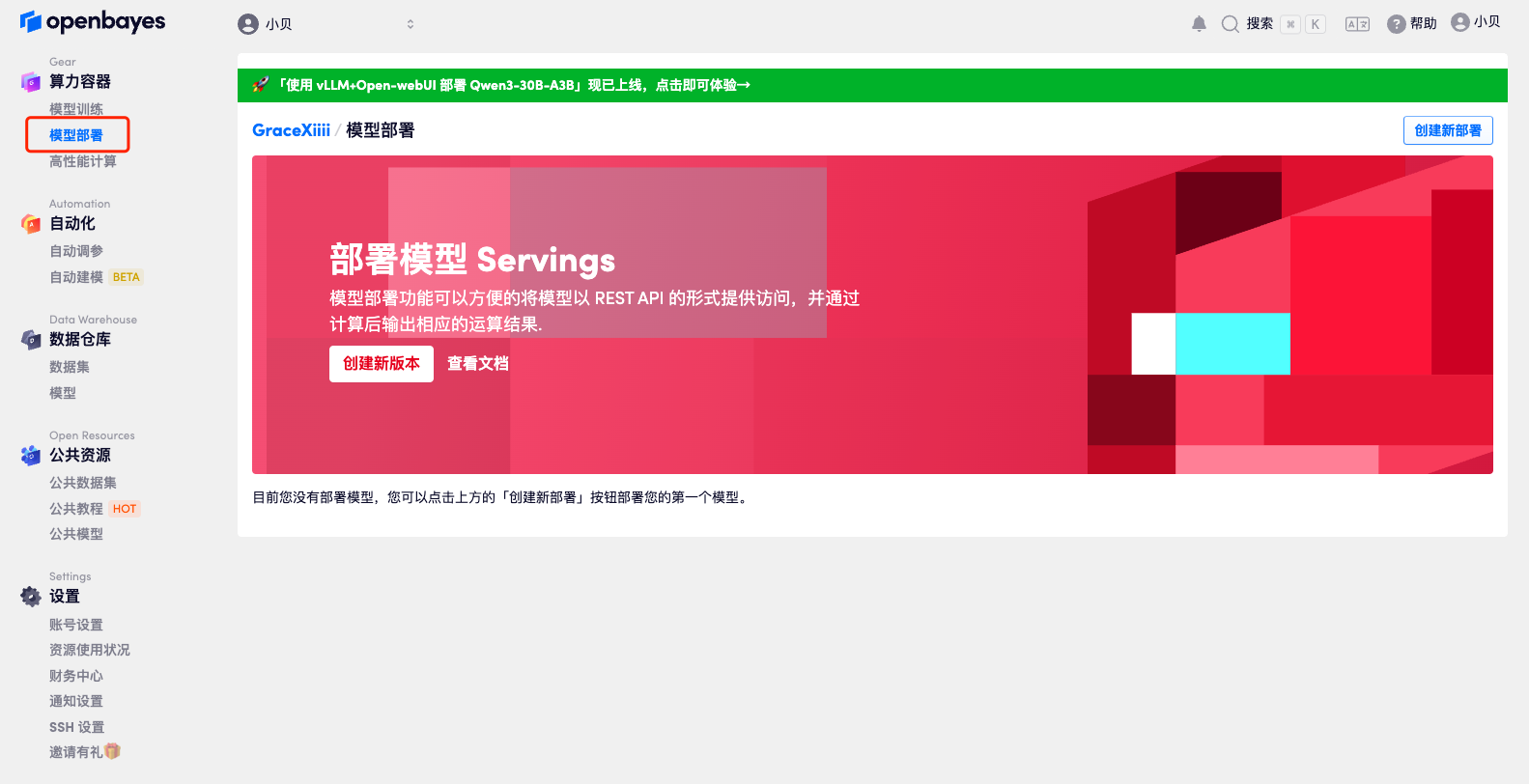Screen dimensions: 1529x784
Task: Click the 帮助 help link
Action: pyautogui.click(x=1424, y=24)
